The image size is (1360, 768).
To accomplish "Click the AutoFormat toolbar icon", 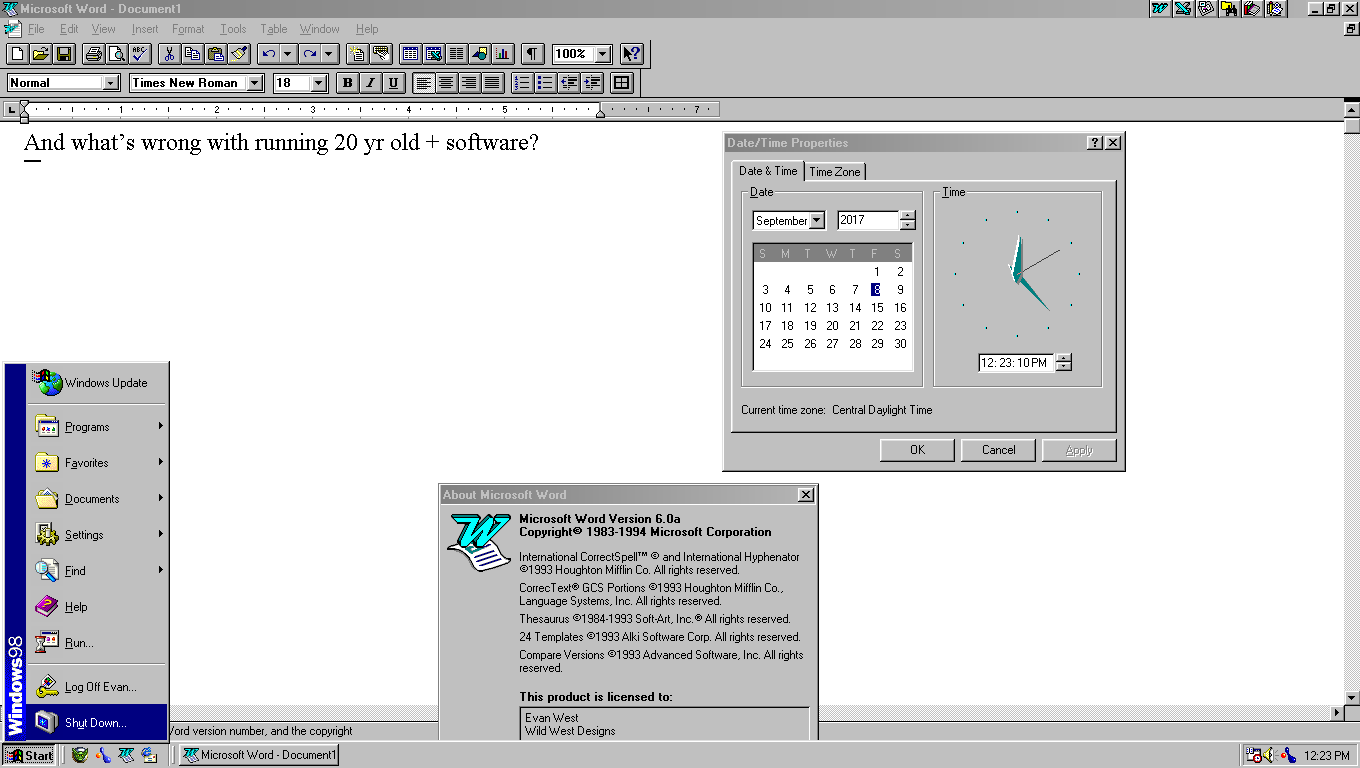I will (x=358, y=54).
